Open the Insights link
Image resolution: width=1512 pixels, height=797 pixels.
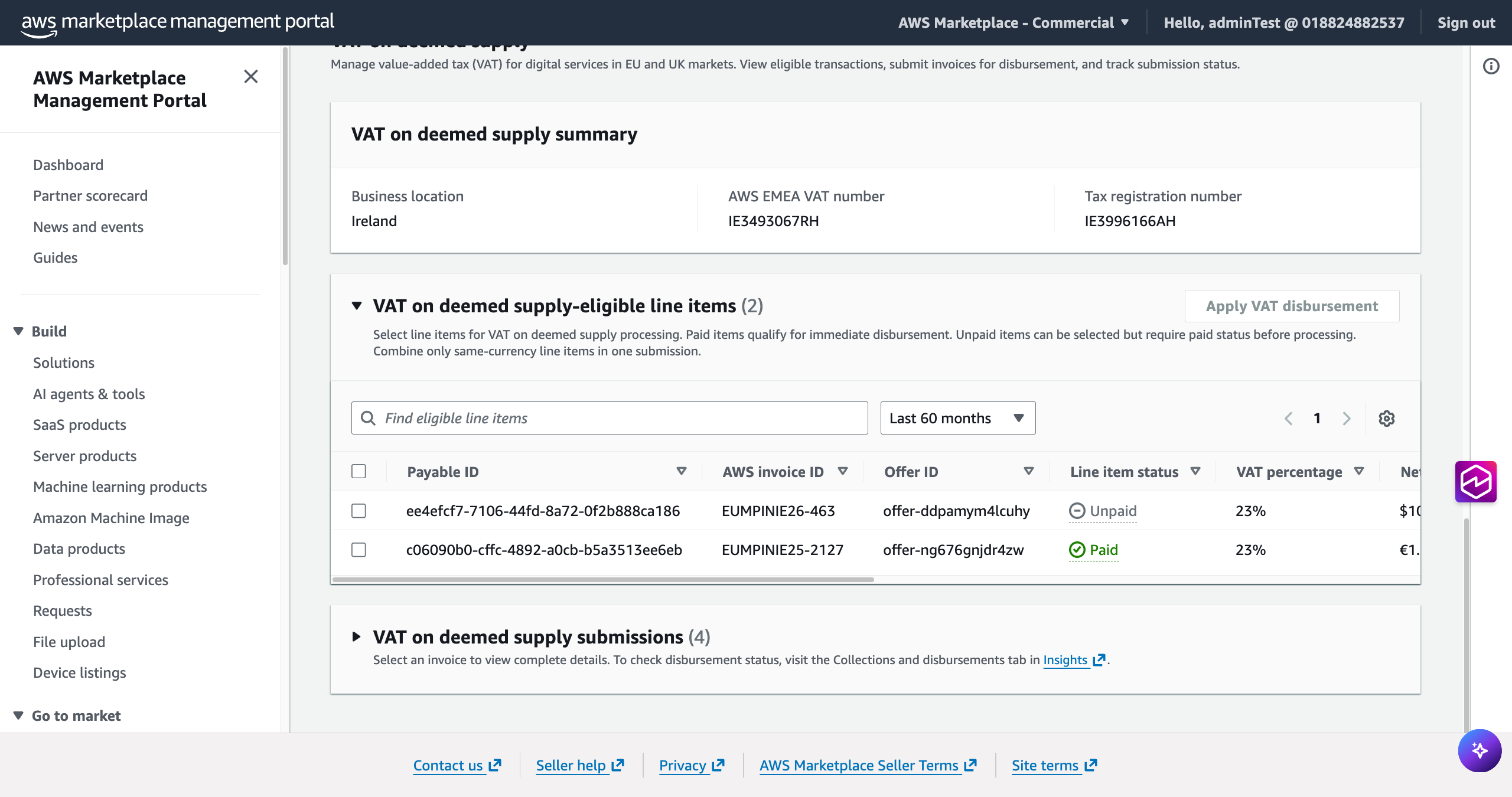pyautogui.click(x=1065, y=660)
